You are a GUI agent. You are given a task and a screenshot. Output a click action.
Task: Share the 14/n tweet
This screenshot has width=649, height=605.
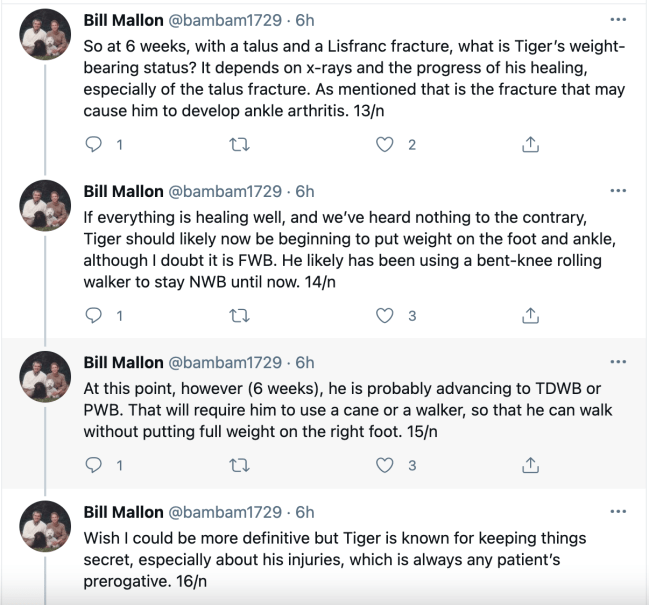click(530, 316)
